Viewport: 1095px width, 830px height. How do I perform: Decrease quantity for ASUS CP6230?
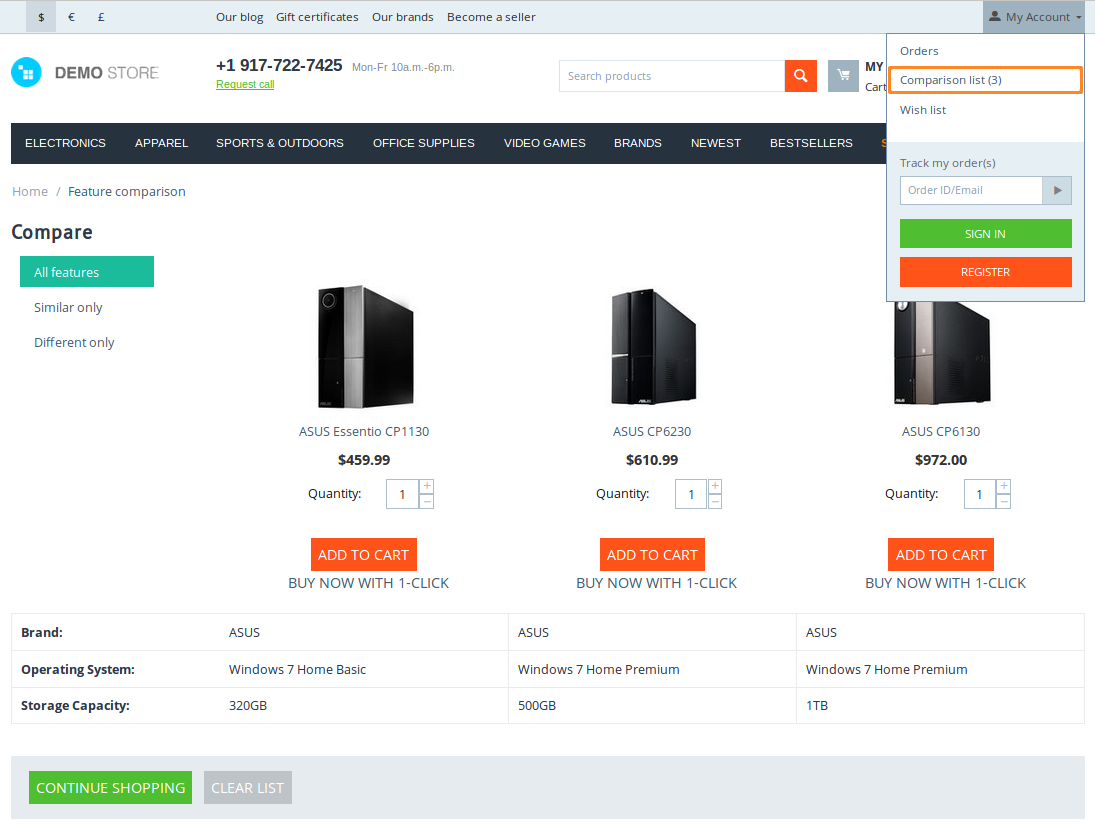(715, 501)
